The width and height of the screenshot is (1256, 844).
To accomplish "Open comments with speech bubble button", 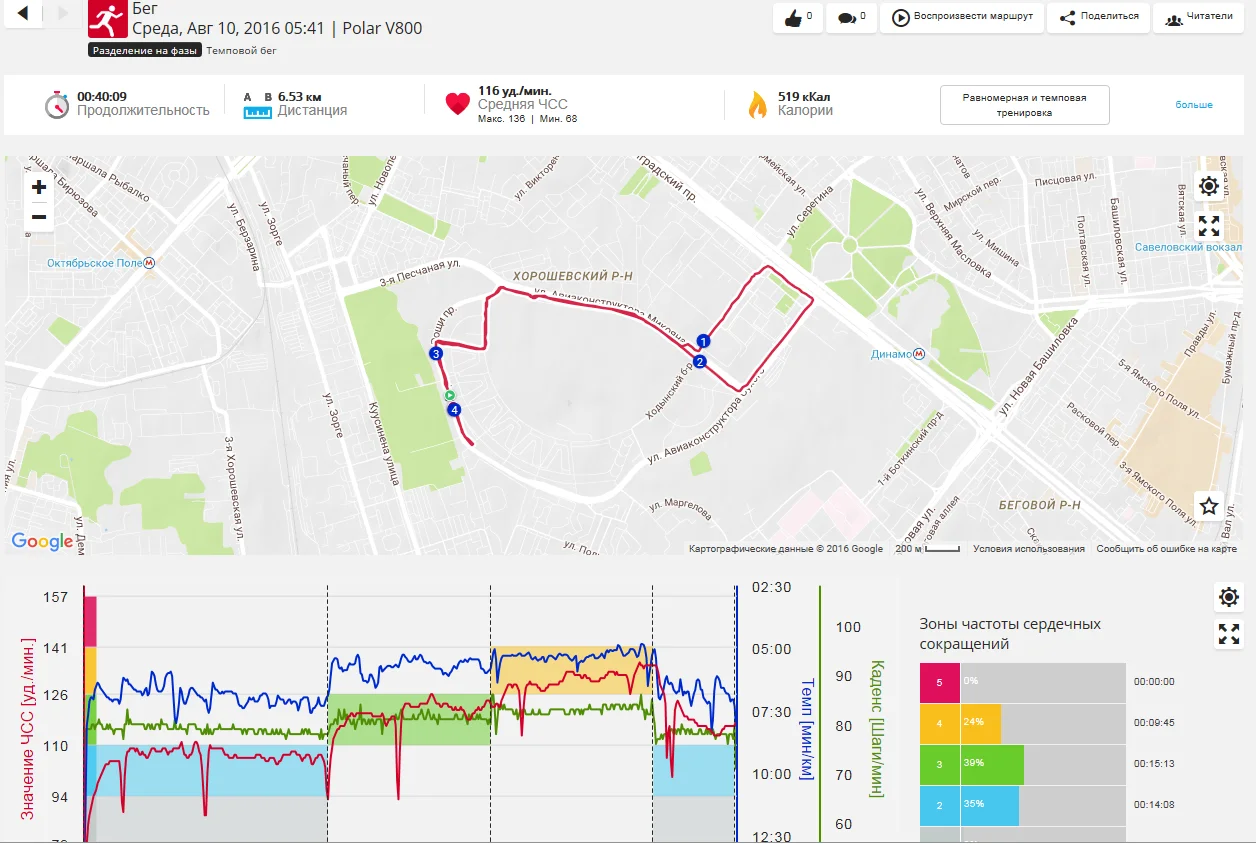I will 852,17.
